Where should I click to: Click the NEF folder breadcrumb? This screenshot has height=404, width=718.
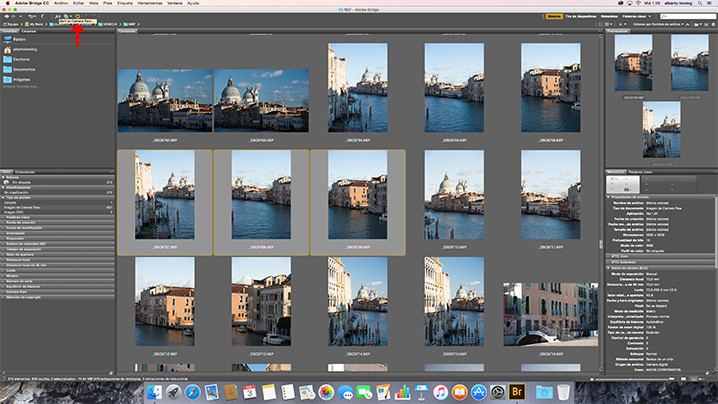129,24
